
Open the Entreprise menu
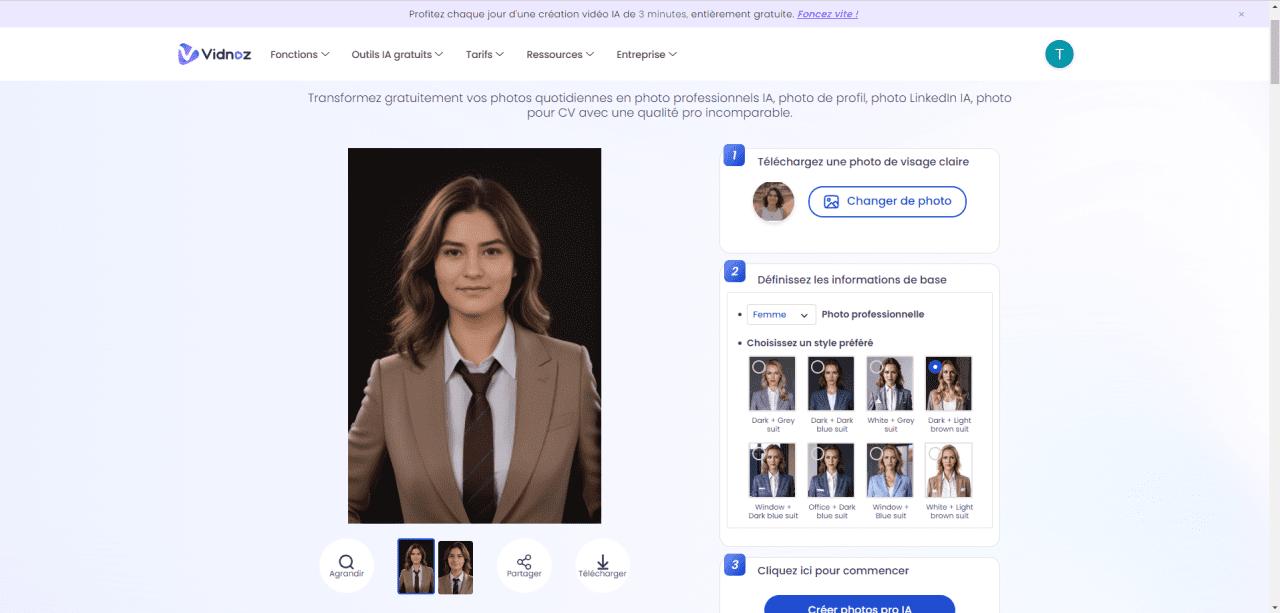pos(646,54)
